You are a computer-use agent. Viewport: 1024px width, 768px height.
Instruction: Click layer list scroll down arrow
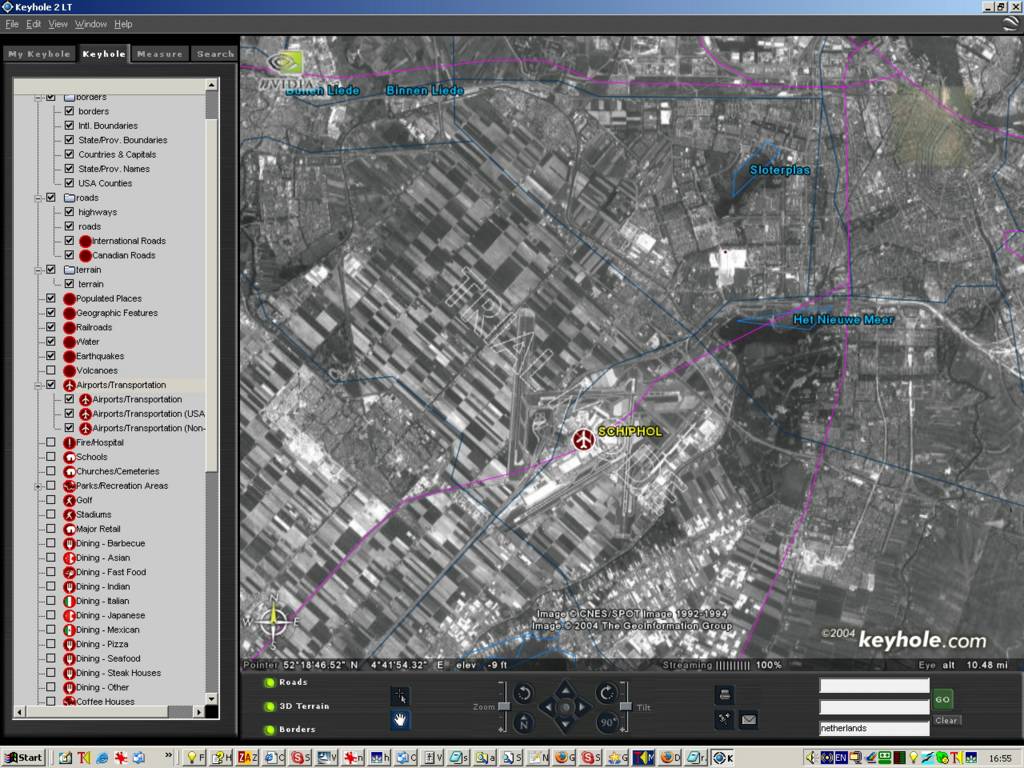[x=212, y=698]
